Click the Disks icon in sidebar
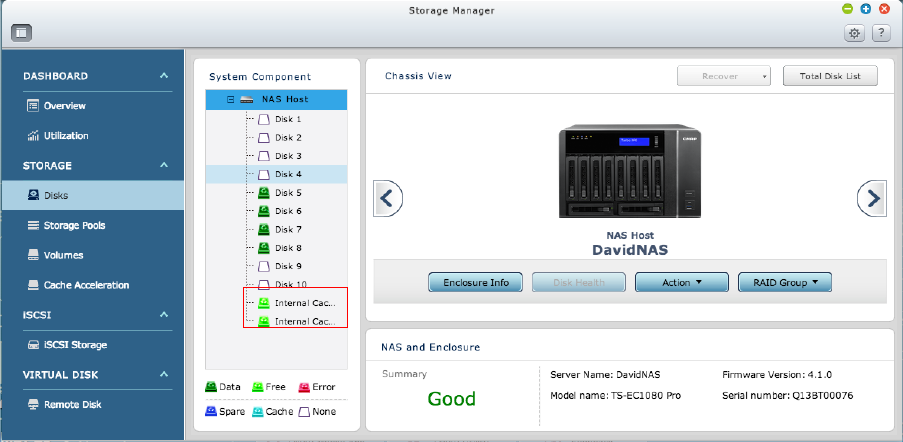Image resolution: width=903 pixels, height=442 pixels. [33, 196]
